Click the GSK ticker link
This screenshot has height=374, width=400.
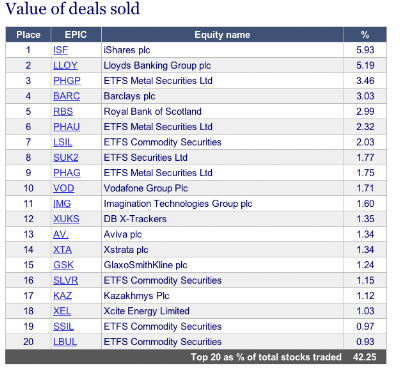[x=63, y=265]
